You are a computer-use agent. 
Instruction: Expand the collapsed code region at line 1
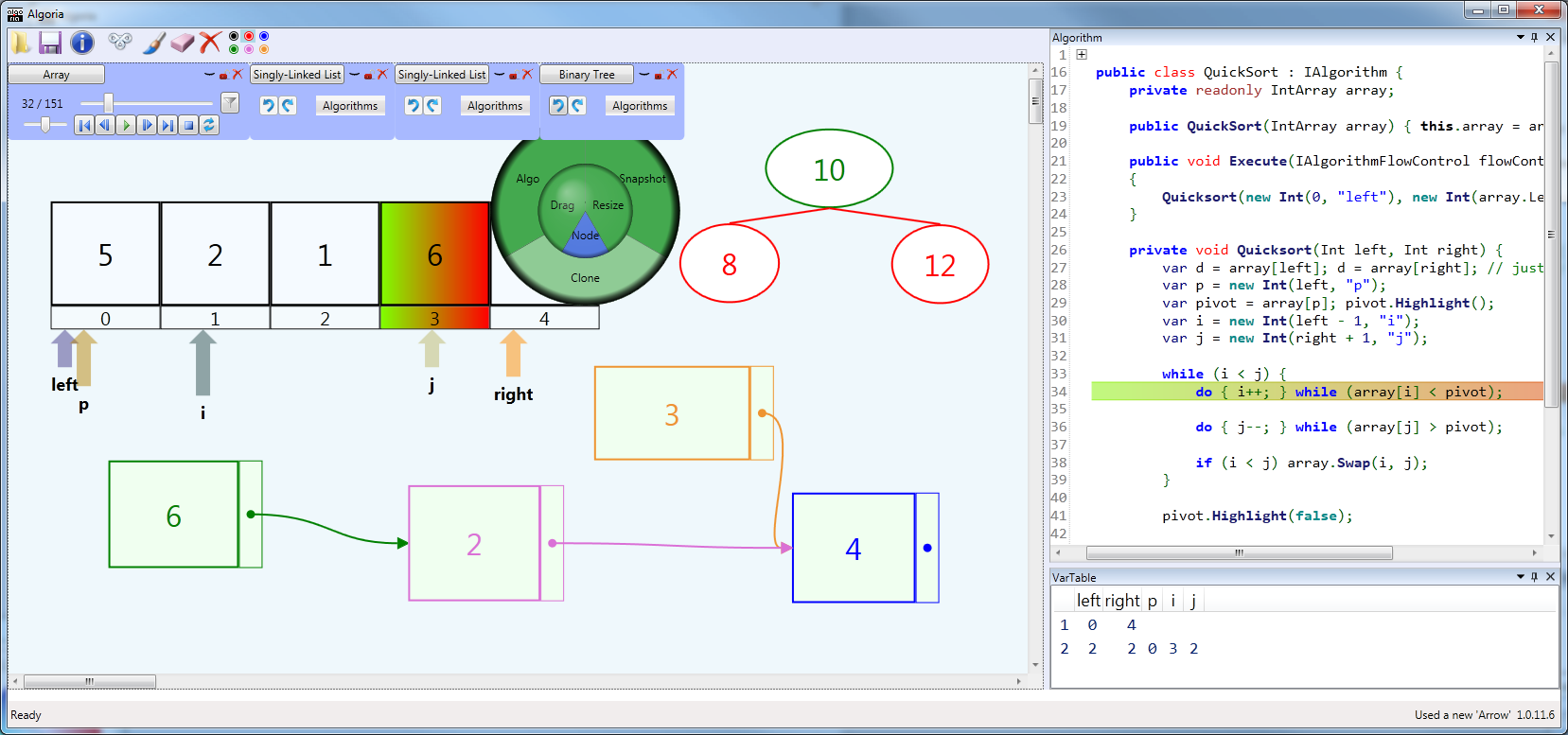[x=1082, y=55]
